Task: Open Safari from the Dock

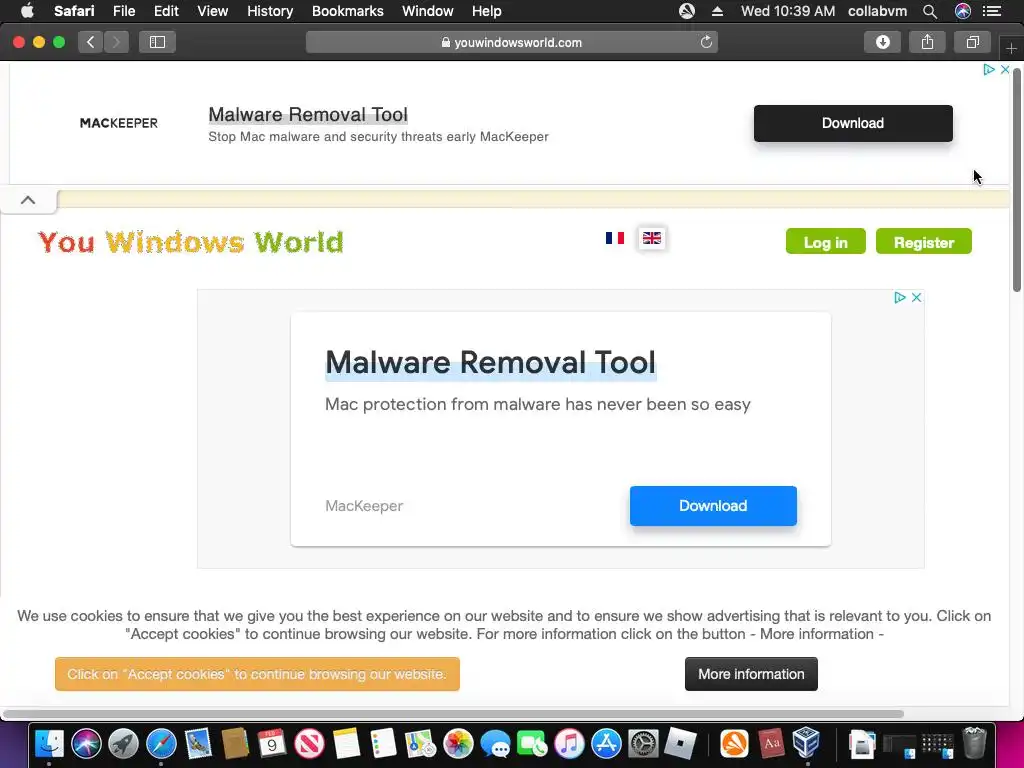Action: click(161, 744)
